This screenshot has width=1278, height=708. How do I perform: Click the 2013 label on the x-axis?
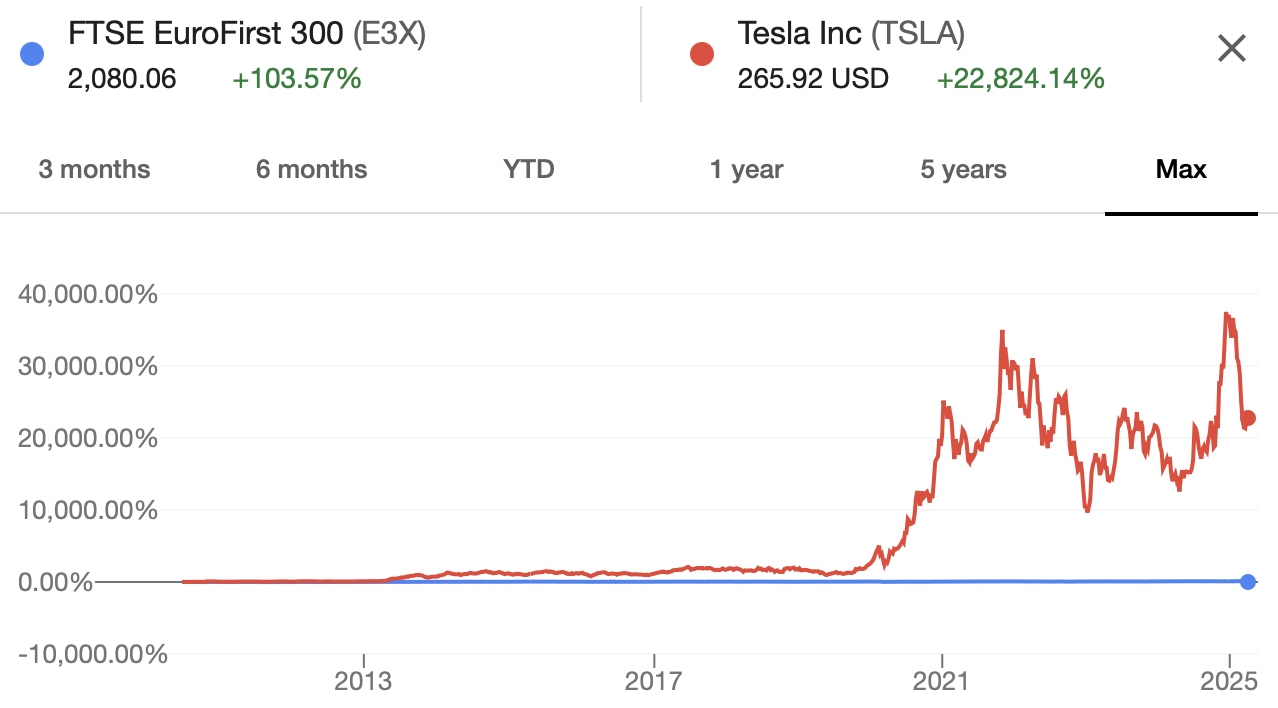364,682
